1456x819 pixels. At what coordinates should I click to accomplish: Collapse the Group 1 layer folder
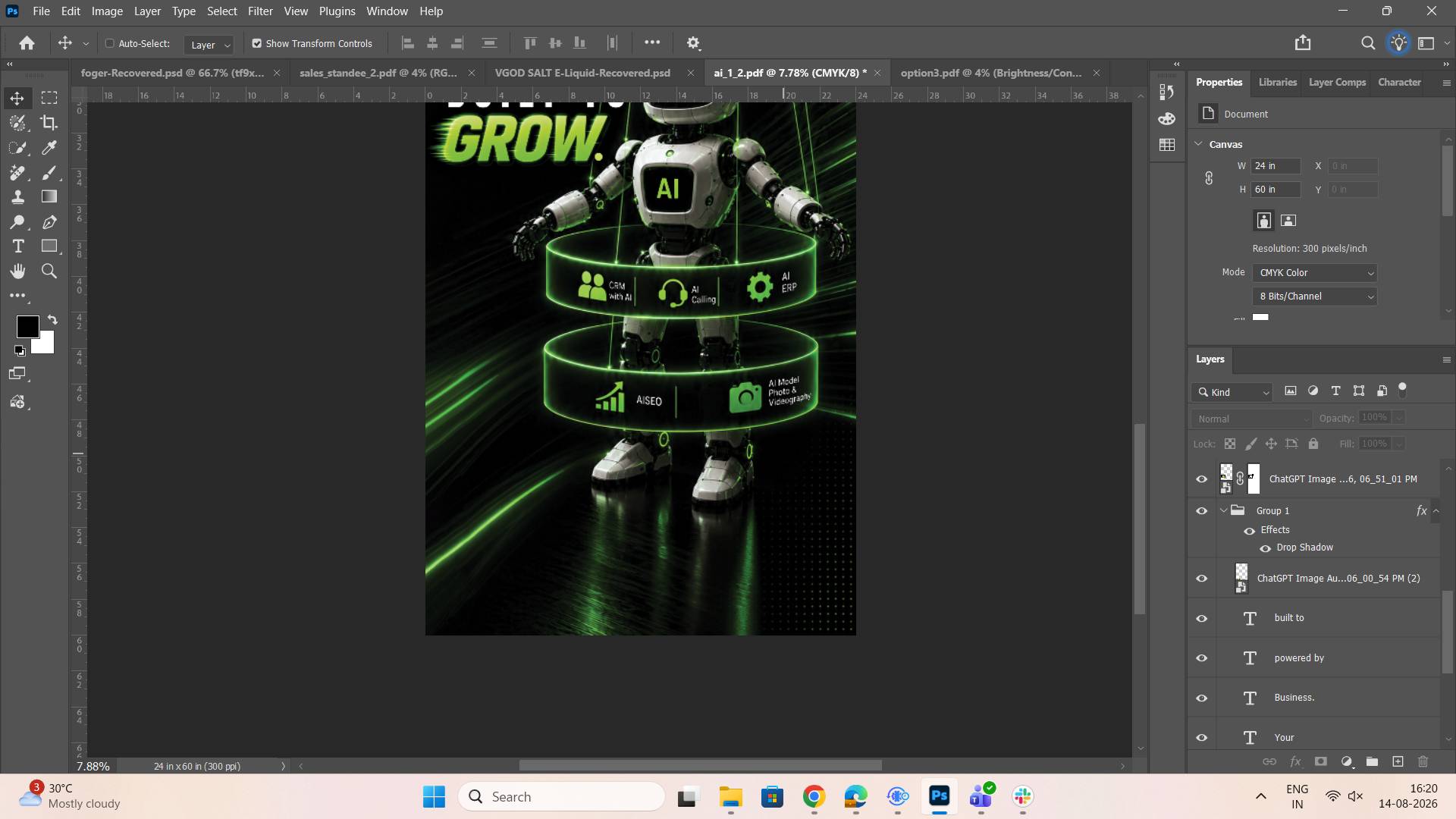pos(1223,511)
